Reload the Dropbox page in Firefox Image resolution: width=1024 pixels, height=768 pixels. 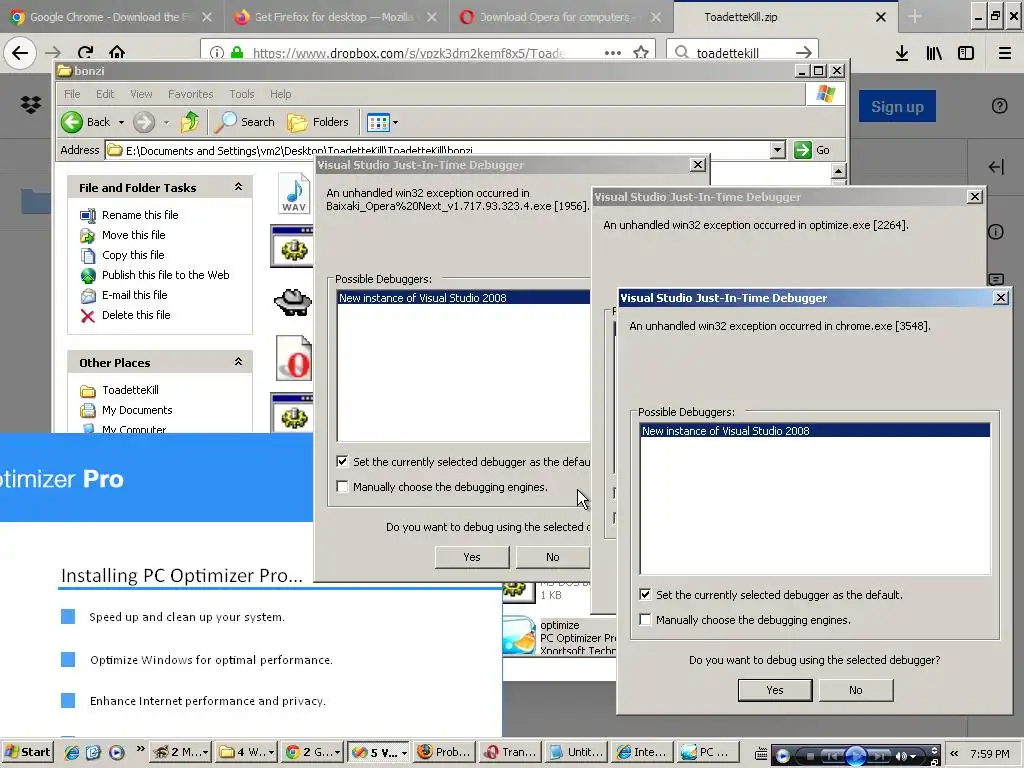coord(85,52)
